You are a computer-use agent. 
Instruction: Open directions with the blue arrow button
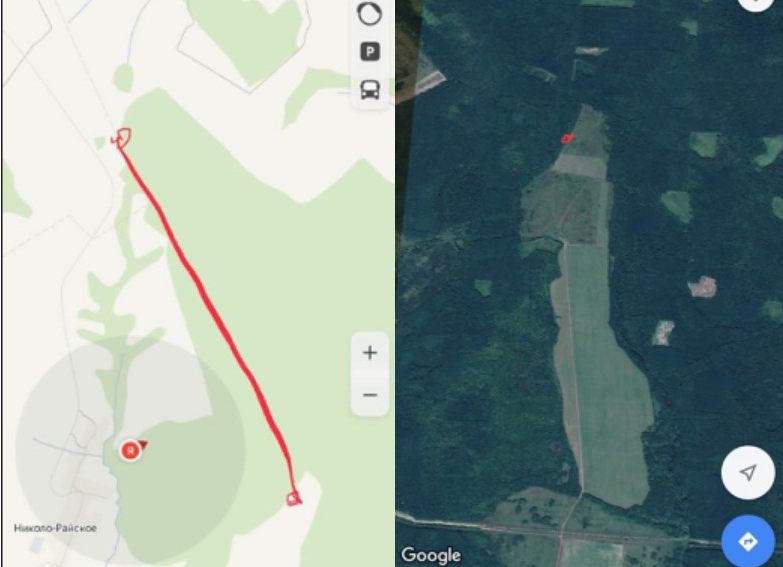tap(748, 542)
